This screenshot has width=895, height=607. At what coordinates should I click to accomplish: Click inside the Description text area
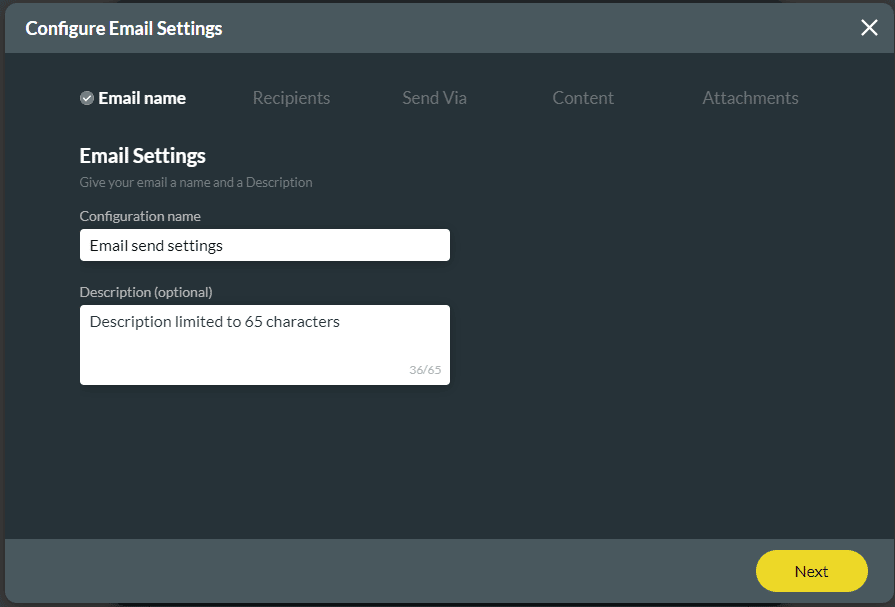tap(264, 352)
